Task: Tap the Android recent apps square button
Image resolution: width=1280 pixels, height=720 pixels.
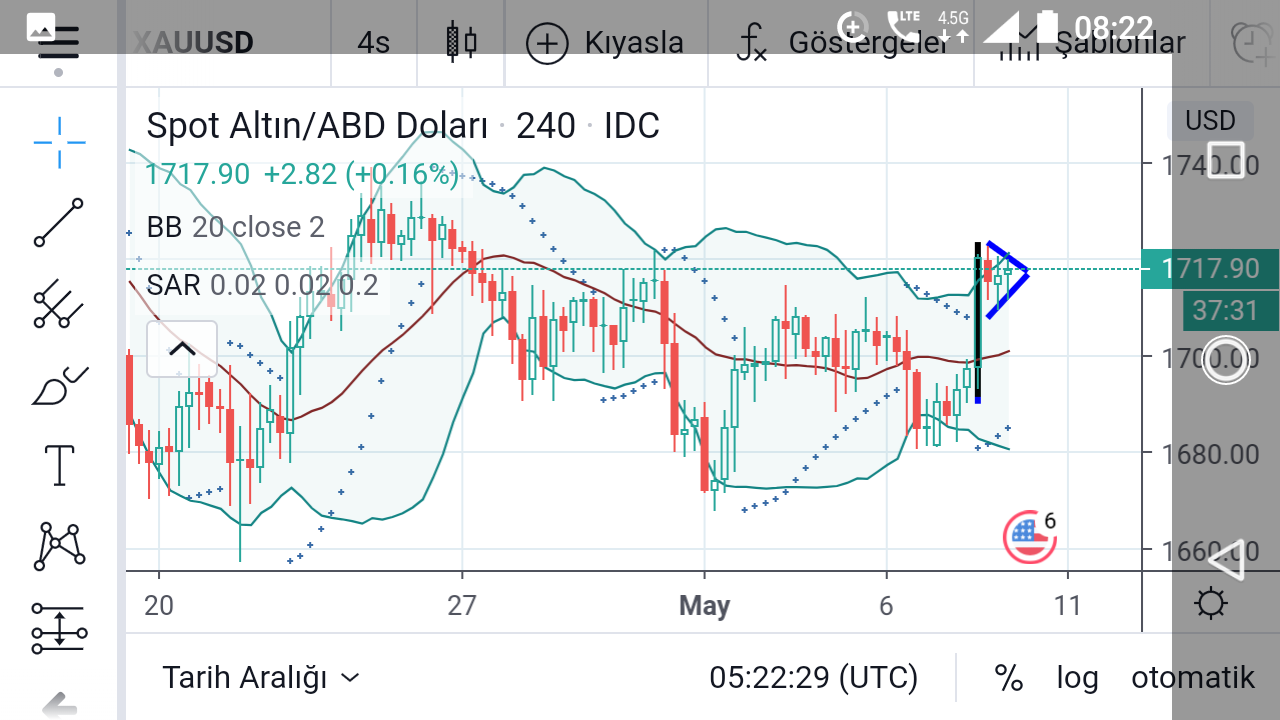Action: click(x=1226, y=160)
